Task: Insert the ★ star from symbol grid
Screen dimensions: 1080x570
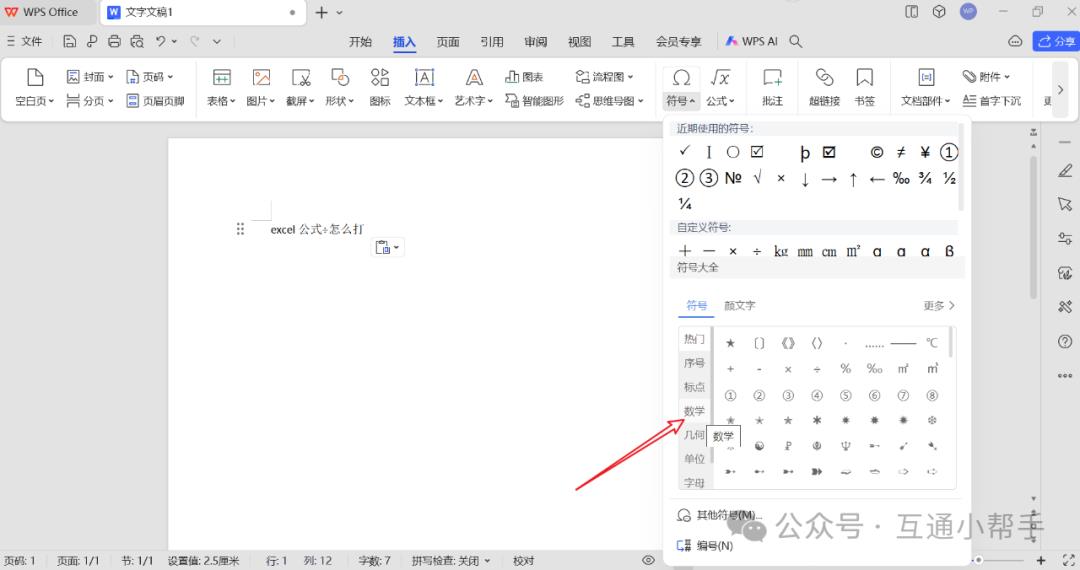Action: (730, 343)
